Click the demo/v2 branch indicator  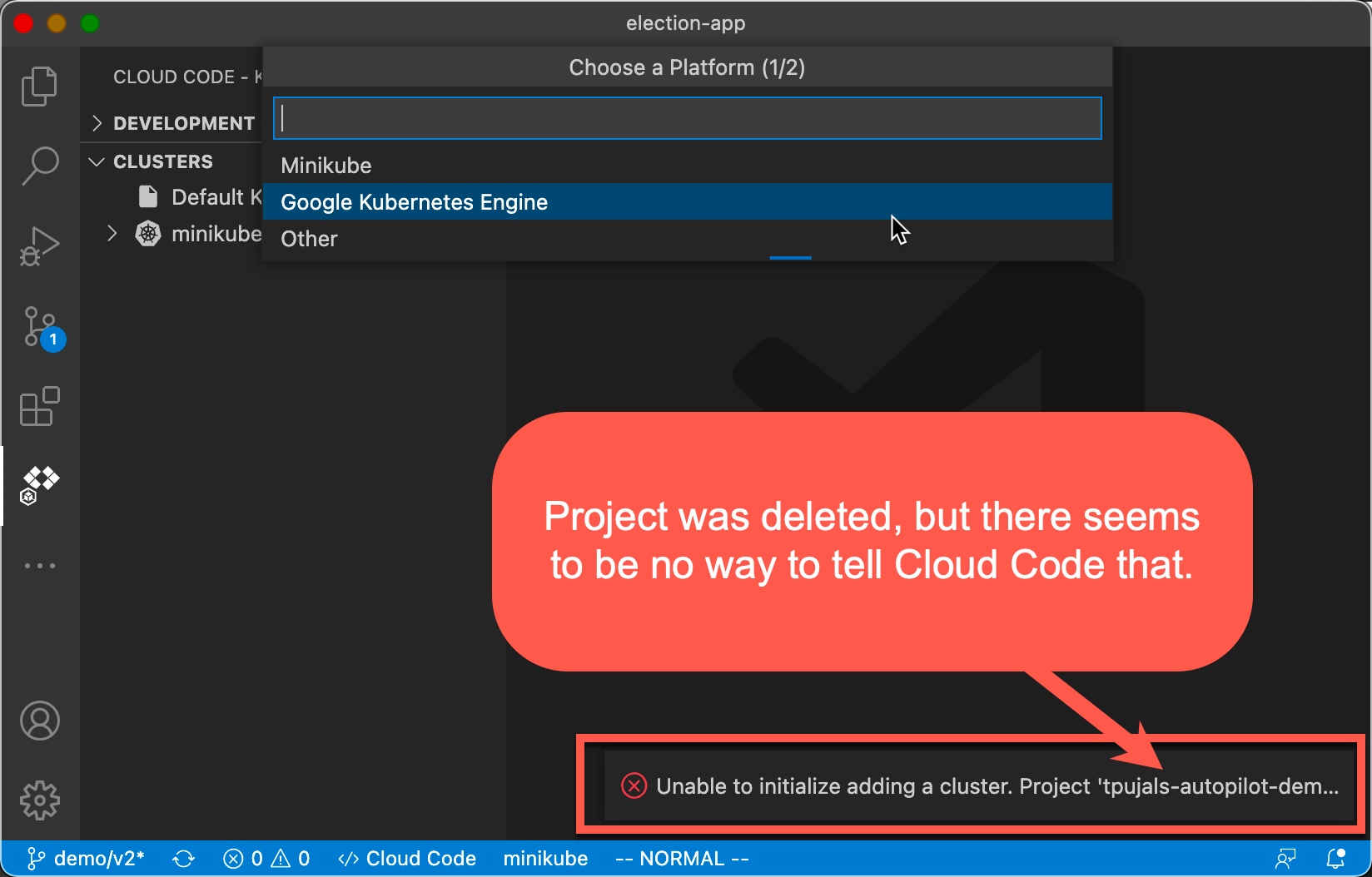pos(86,858)
